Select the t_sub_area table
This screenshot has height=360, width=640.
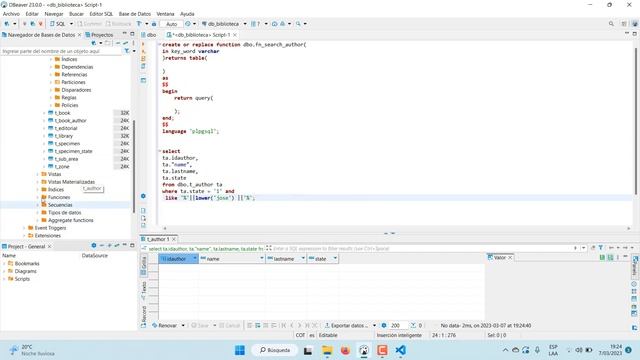click(66, 159)
